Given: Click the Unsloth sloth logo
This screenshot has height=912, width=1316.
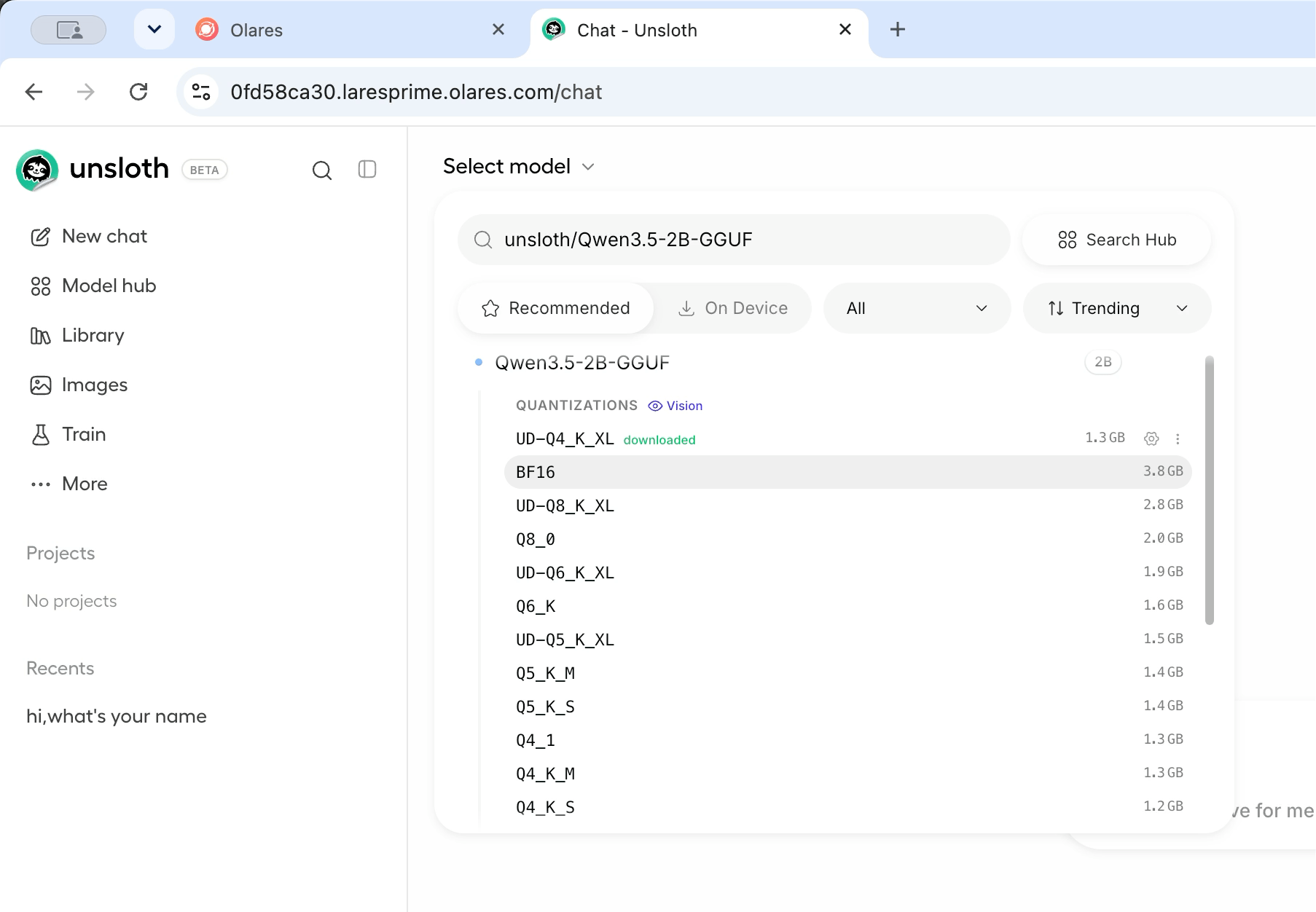Looking at the screenshot, I should click(x=37, y=170).
